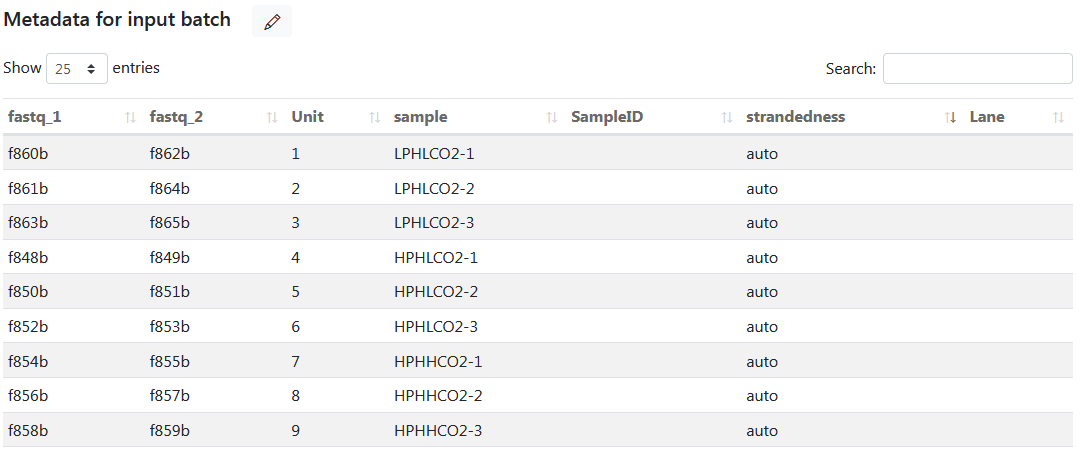
Task: Click the strandedness column header label
Action: pyautogui.click(x=795, y=117)
